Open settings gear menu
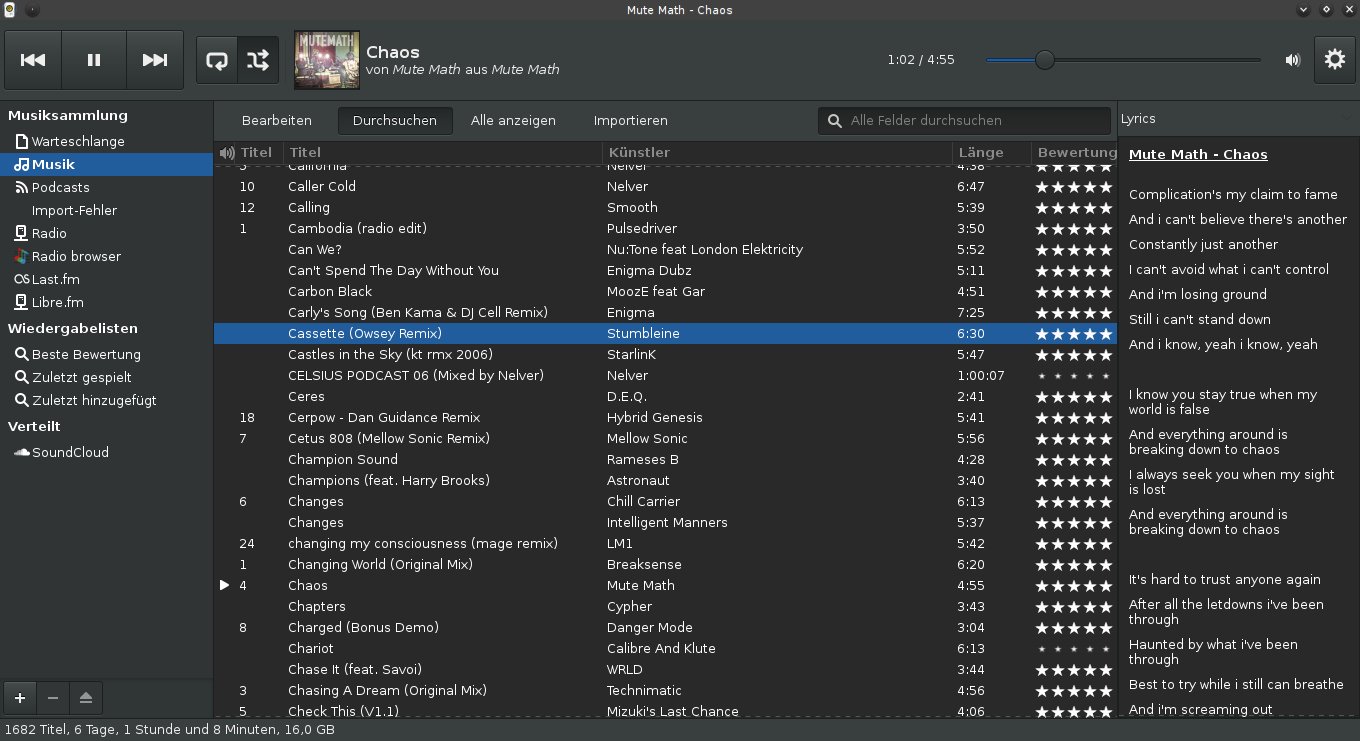The height and width of the screenshot is (741, 1360). pos(1334,60)
